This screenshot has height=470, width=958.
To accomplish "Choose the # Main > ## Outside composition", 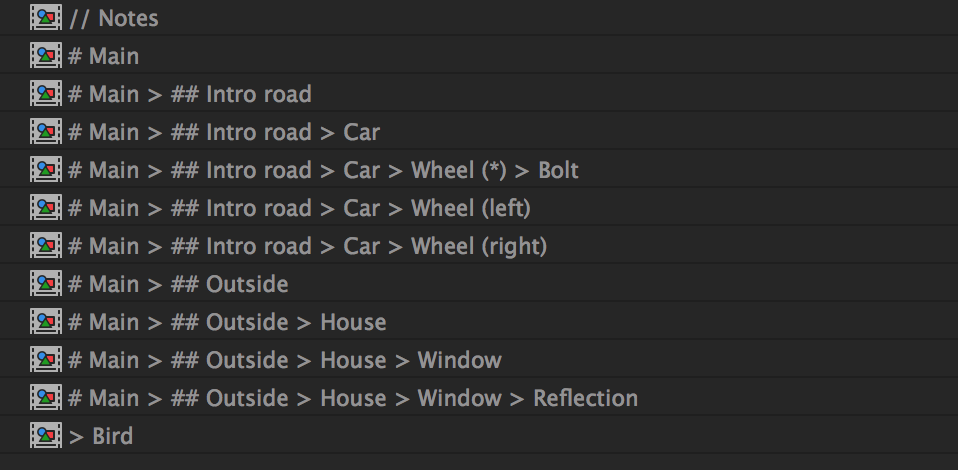I will tap(178, 284).
